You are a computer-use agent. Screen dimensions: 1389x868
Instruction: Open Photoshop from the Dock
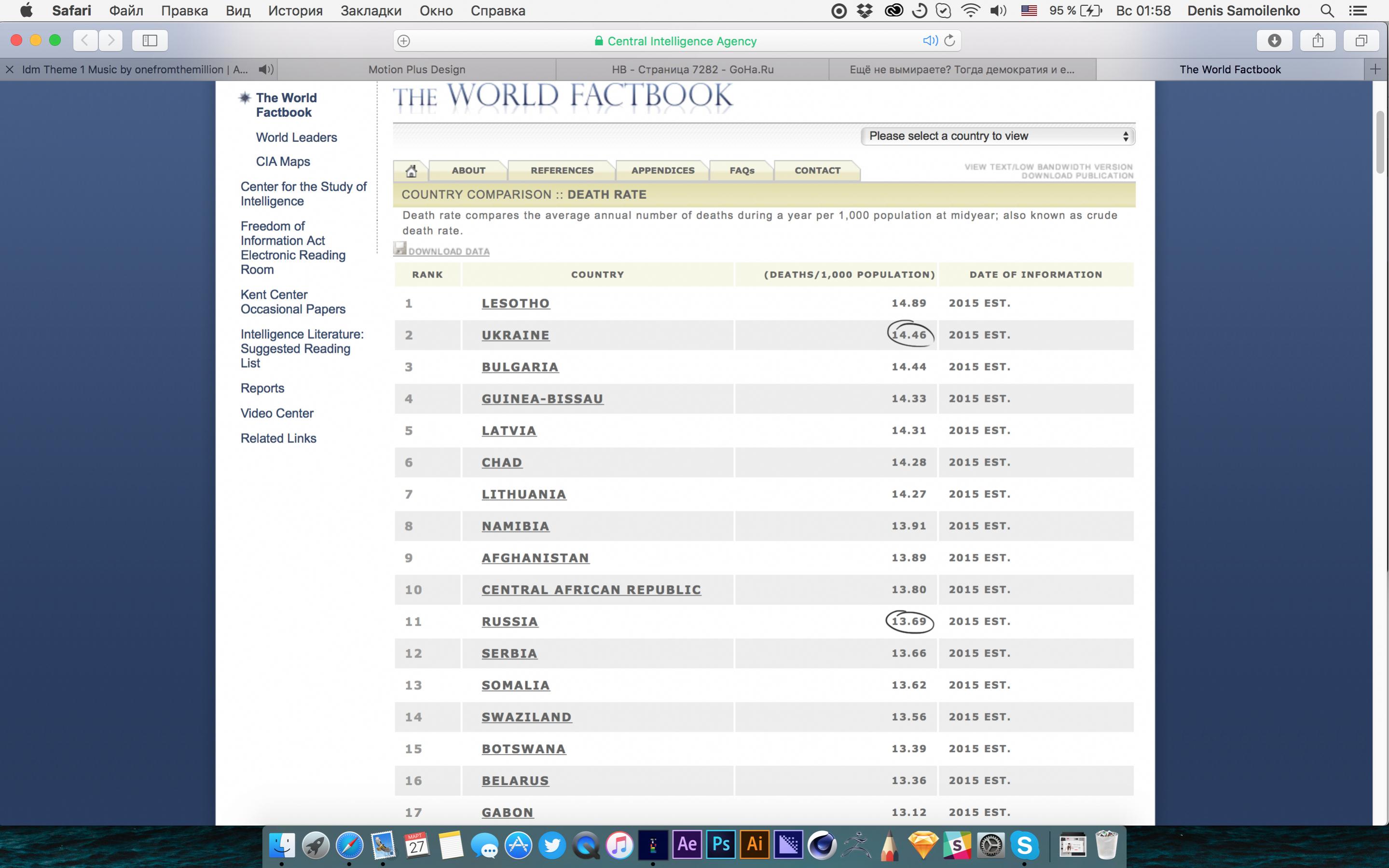pyautogui.click(x=721, y=845)
